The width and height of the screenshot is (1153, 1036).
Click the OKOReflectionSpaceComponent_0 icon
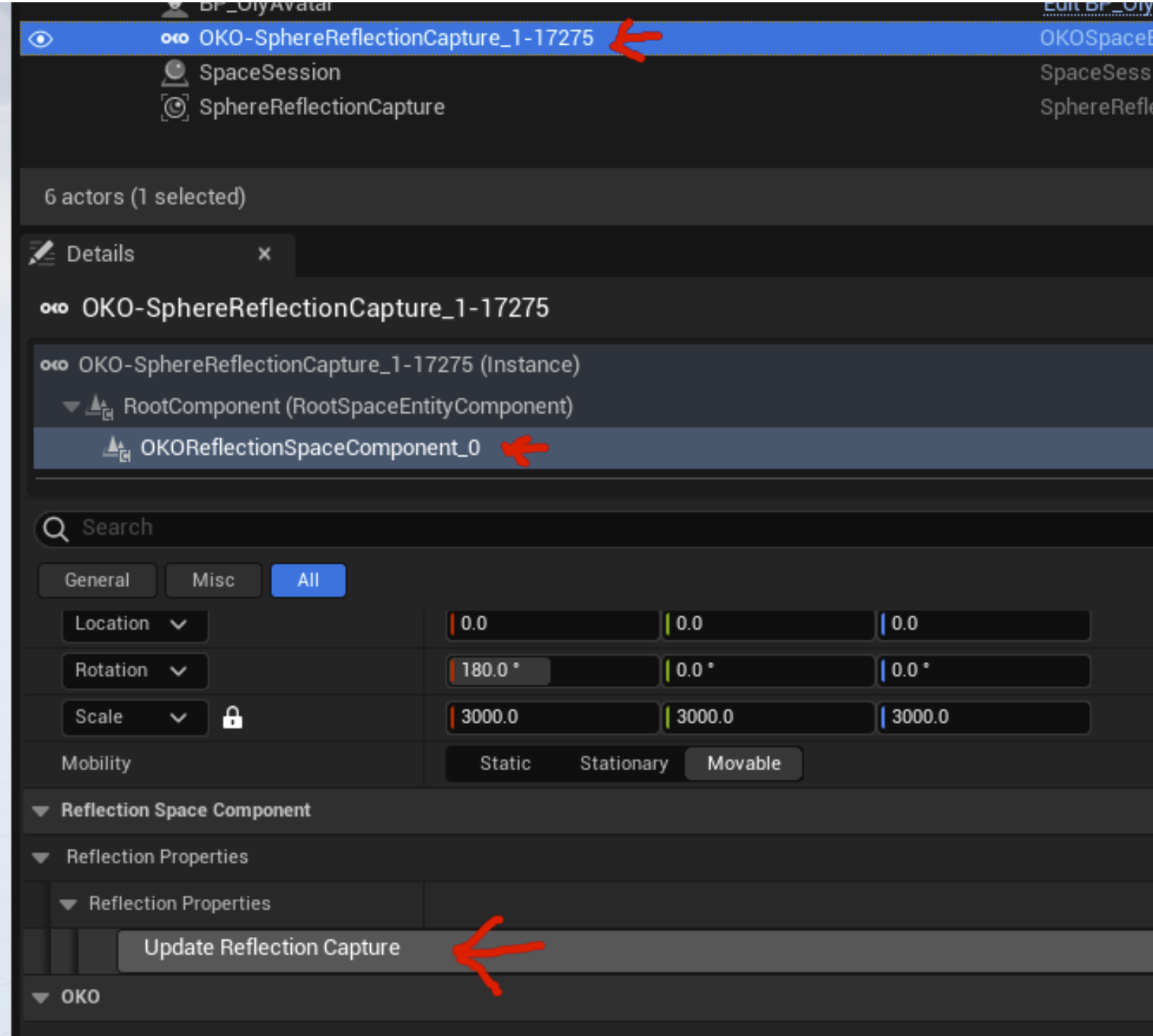[x=117, y=448]
